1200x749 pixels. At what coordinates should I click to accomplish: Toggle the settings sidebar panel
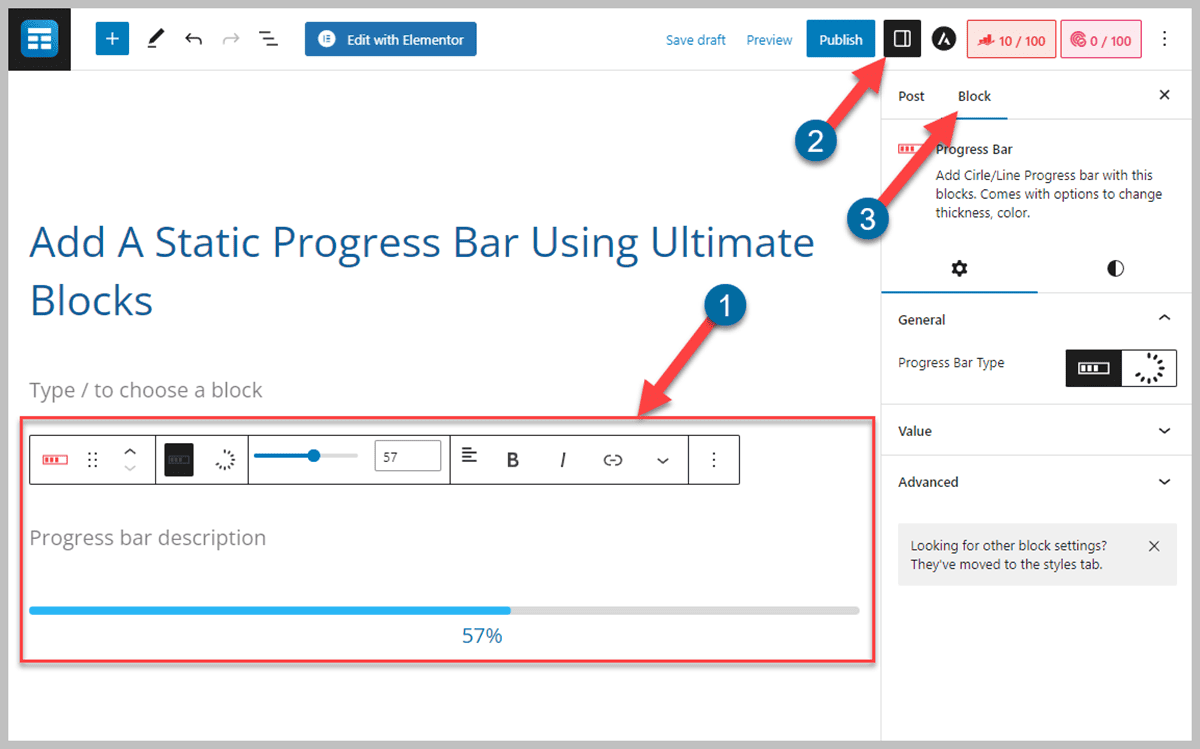tap(901, 38)
